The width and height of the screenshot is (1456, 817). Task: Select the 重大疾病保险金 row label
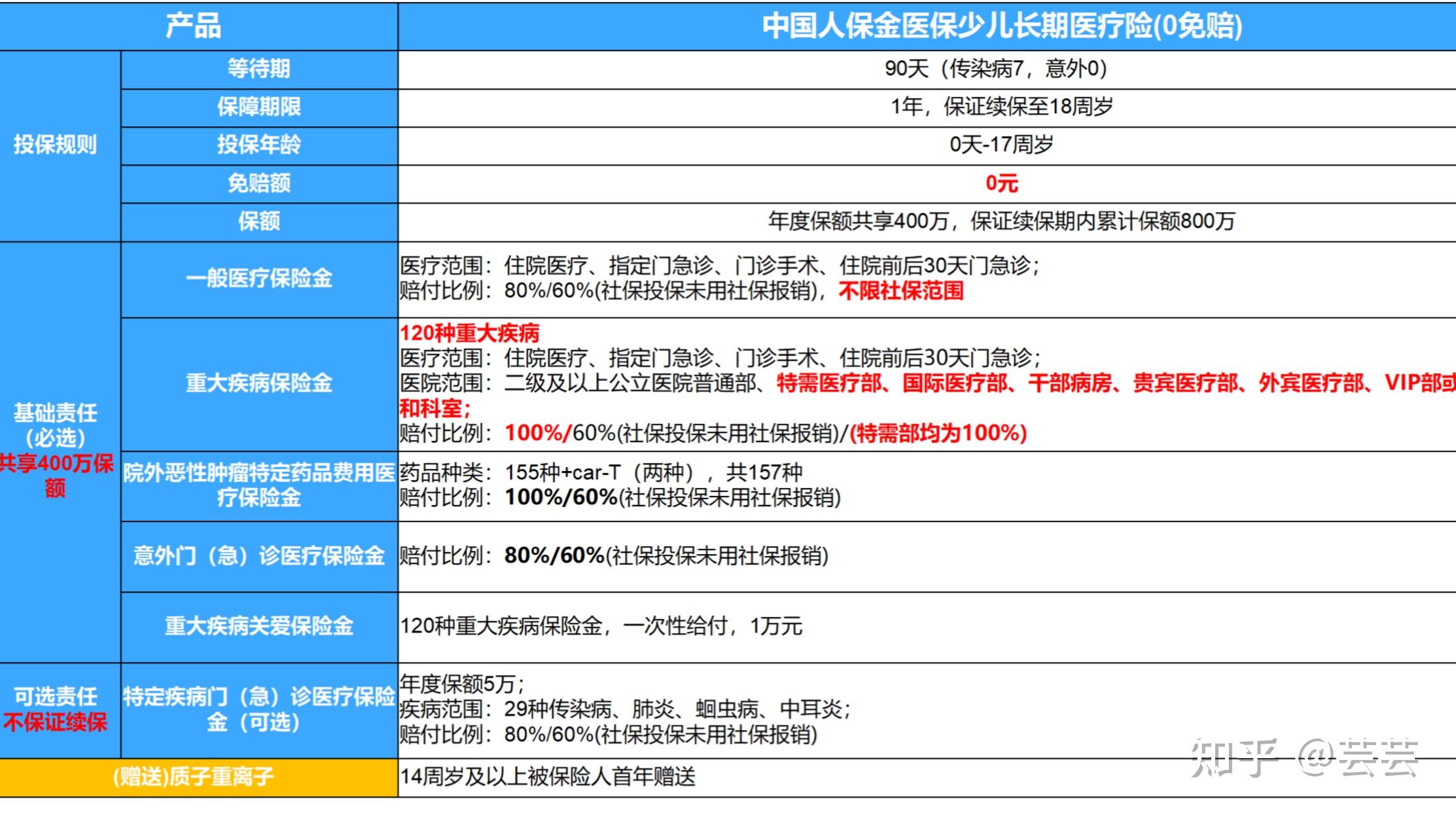[259, 383]
